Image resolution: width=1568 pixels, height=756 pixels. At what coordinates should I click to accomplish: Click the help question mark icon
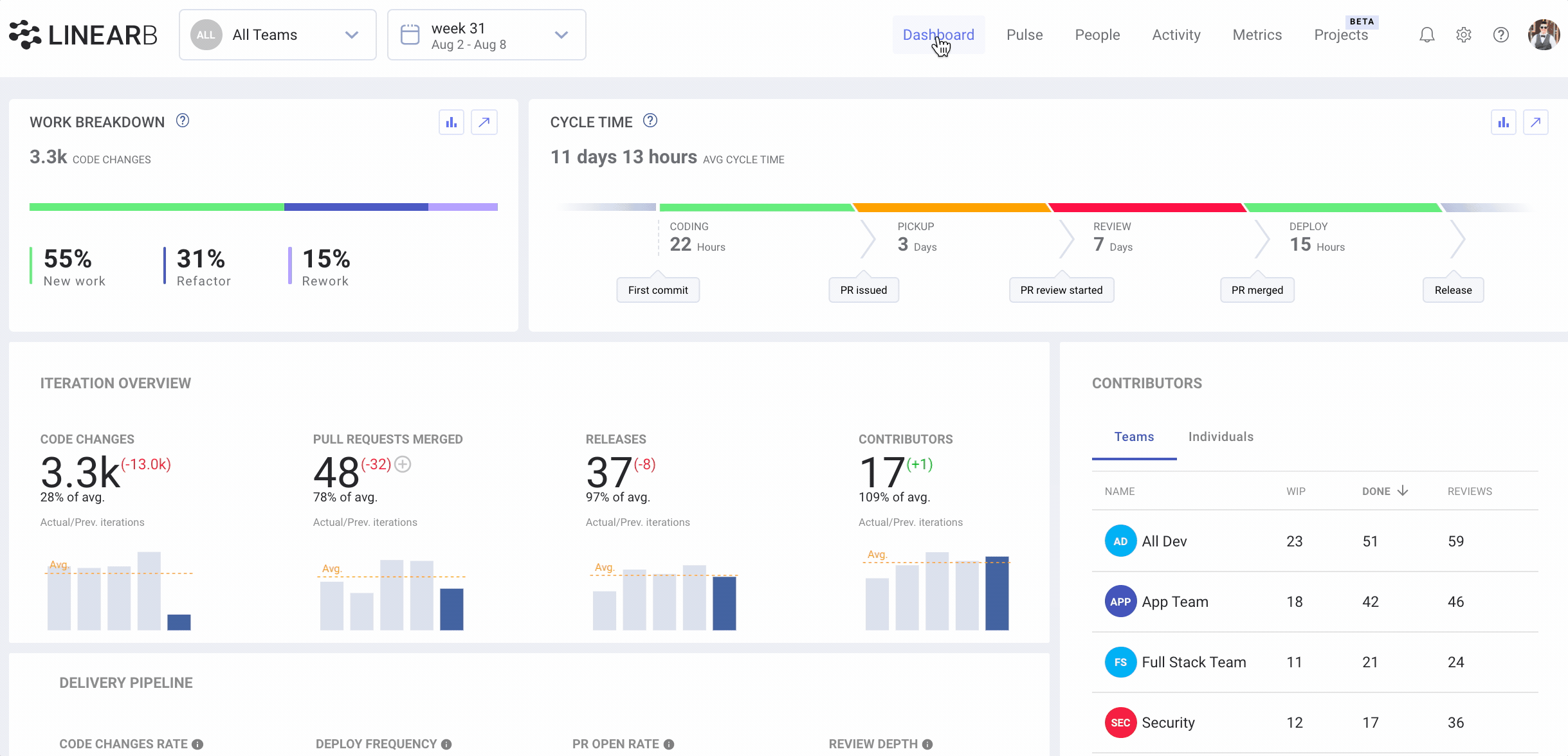1501,34
